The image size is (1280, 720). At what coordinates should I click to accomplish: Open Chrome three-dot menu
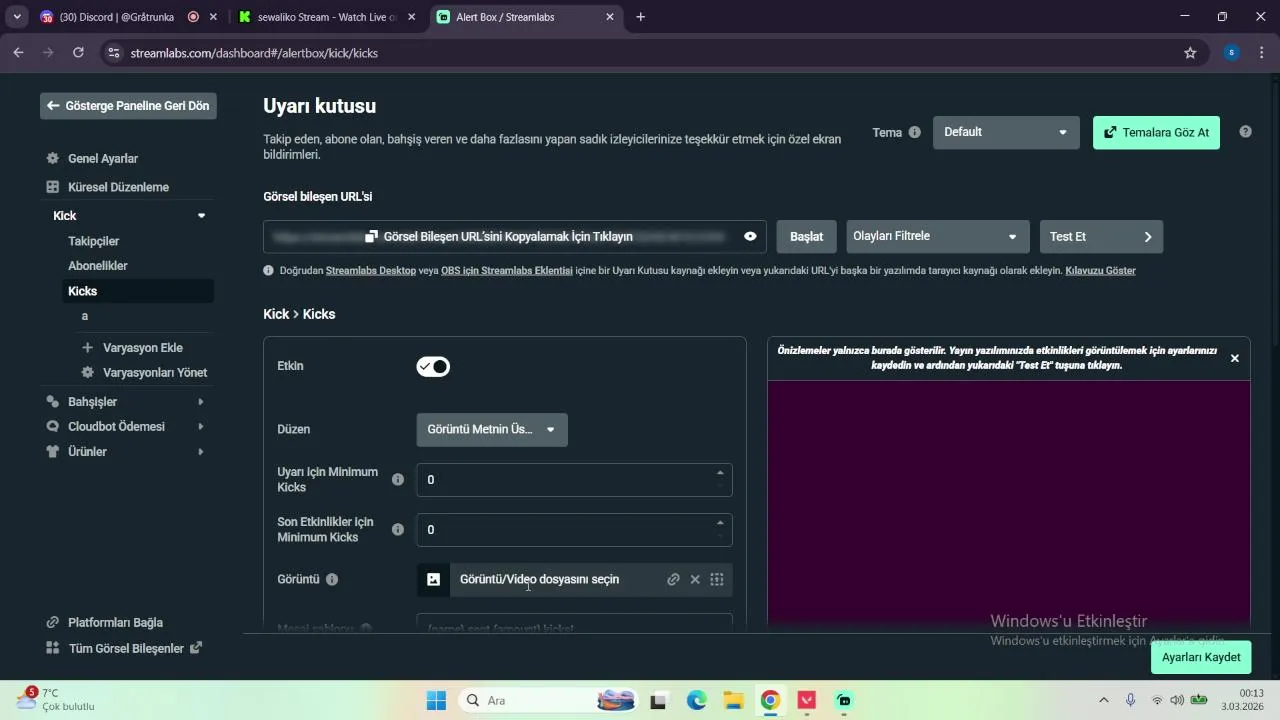(x=1262, y=53)
